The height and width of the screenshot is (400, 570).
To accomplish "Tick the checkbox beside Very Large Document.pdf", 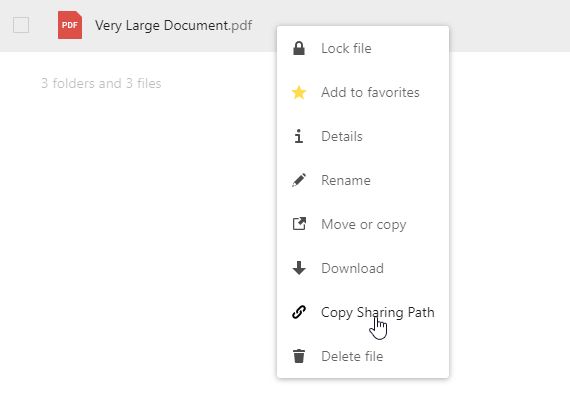I will [21, 25].
